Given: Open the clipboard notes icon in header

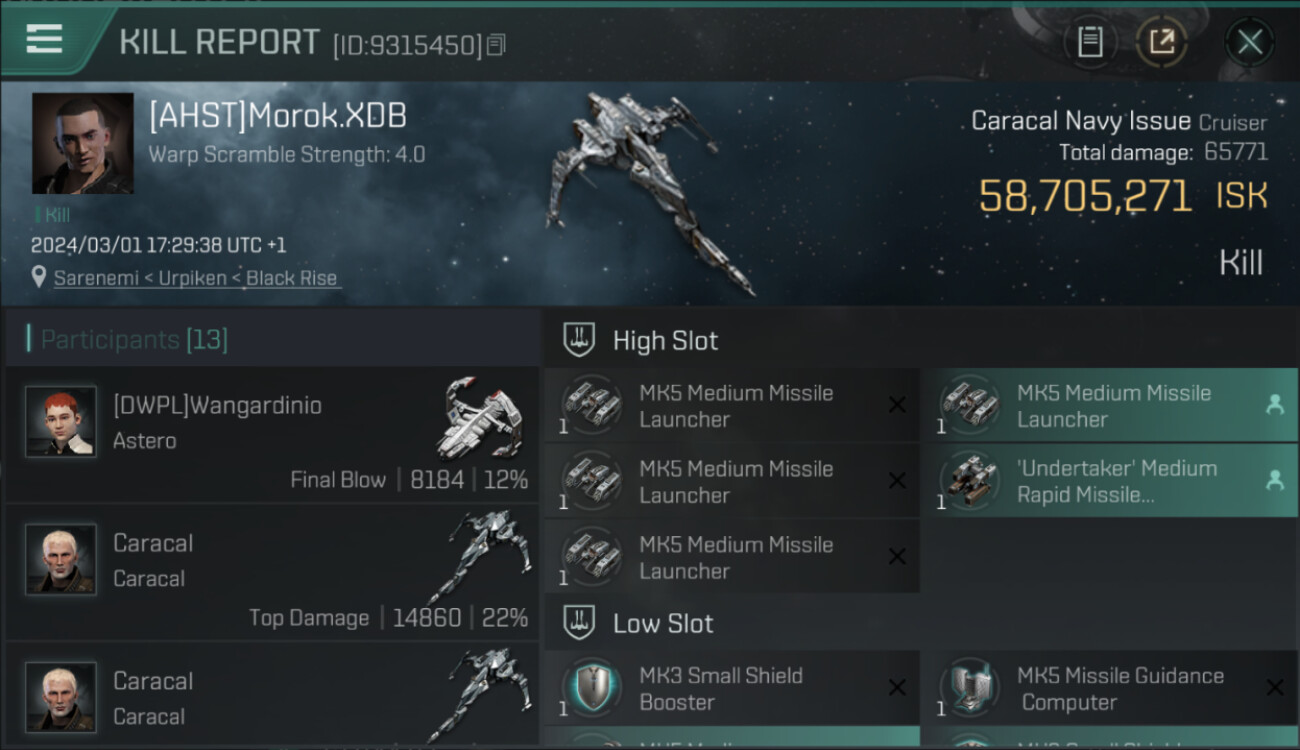Looking at the screenshot, I should pyautogui.click(x=1090, y=42).
